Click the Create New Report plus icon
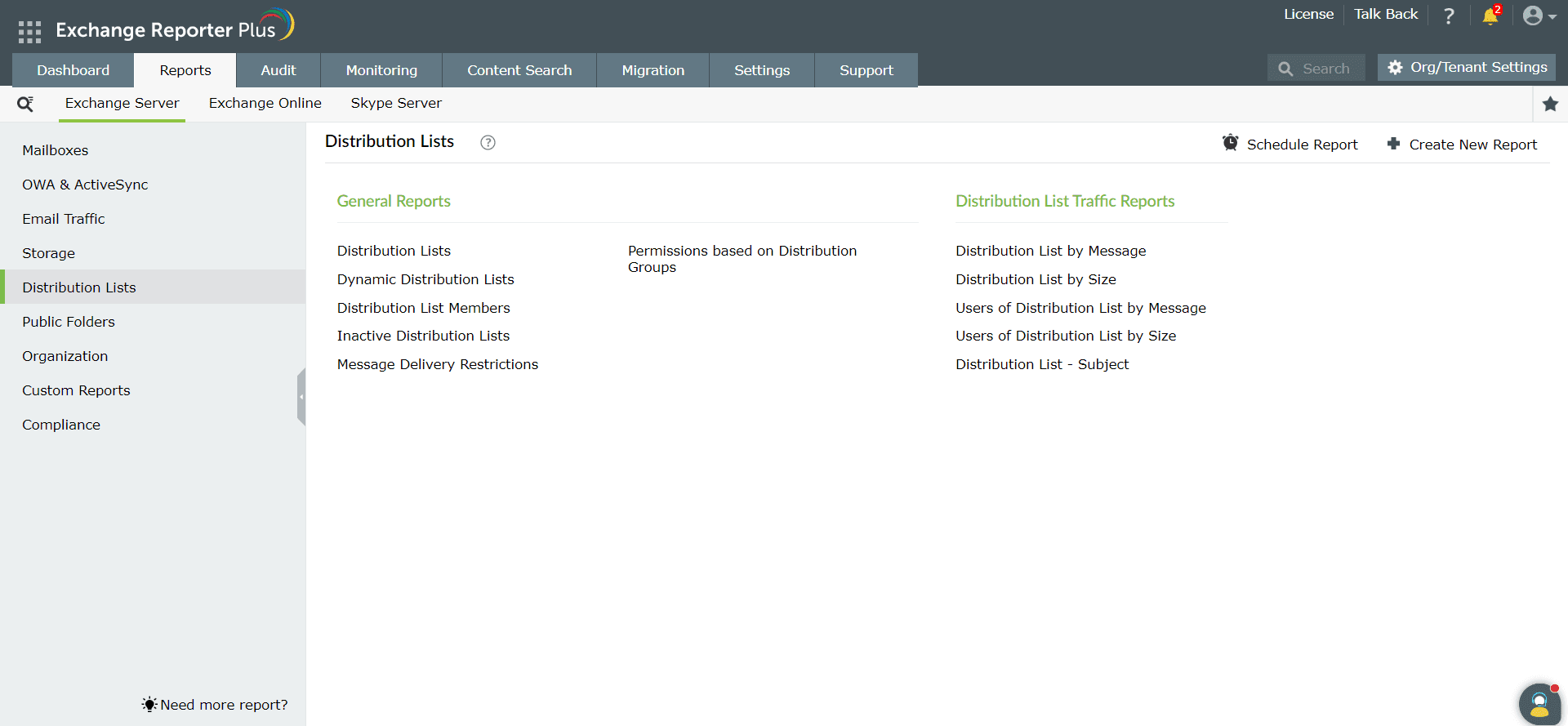 tap(1393, 144)
